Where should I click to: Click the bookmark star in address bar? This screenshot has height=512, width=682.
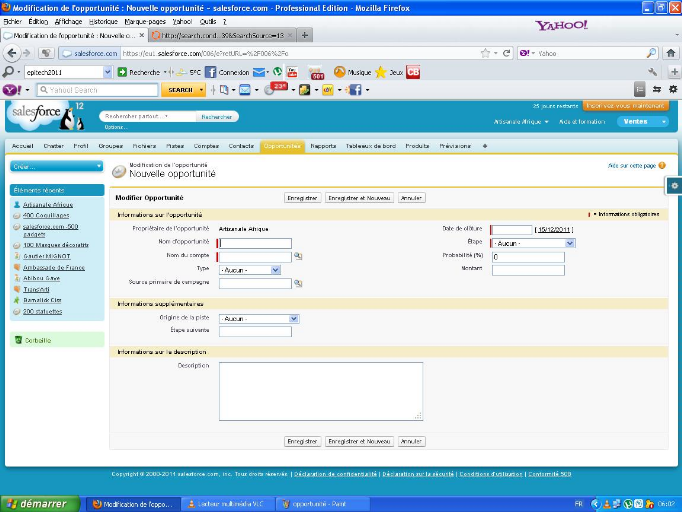coord(485,53)
